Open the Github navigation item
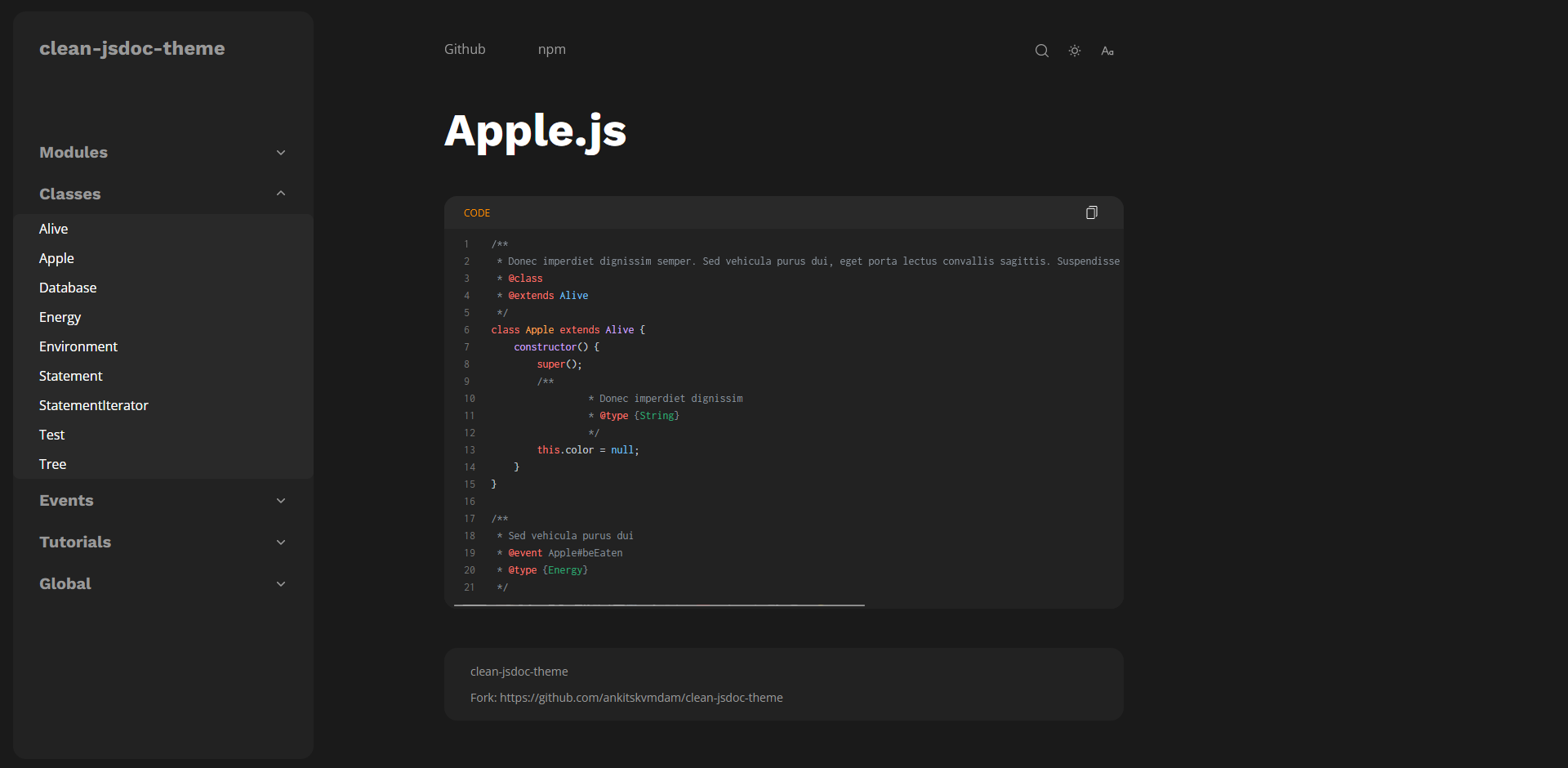Image resolution: width=1568 pixels, height=768 pixels. [465, 49]
